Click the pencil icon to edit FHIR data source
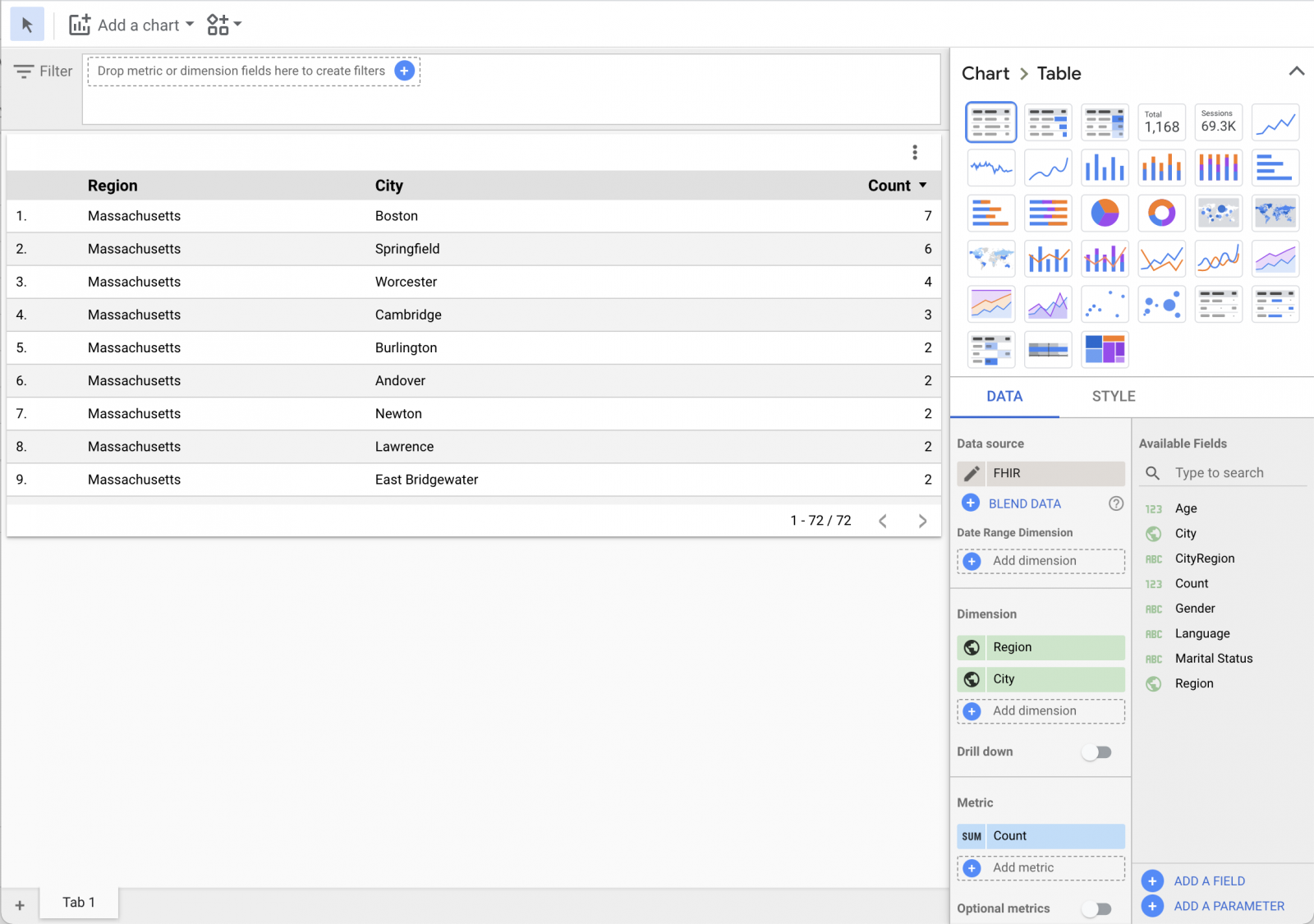 point(972,474)
